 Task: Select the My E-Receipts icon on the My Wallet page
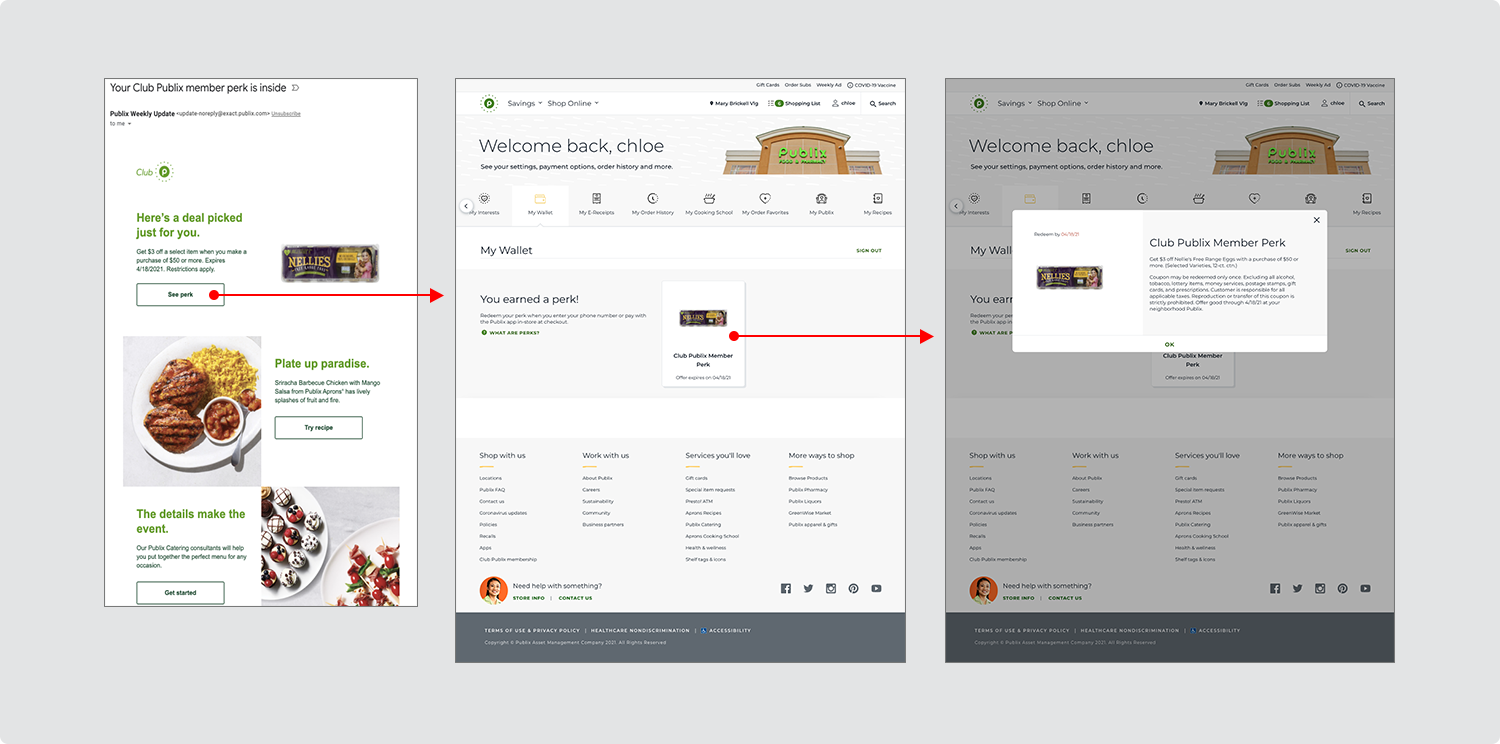(x=596, y=199)
